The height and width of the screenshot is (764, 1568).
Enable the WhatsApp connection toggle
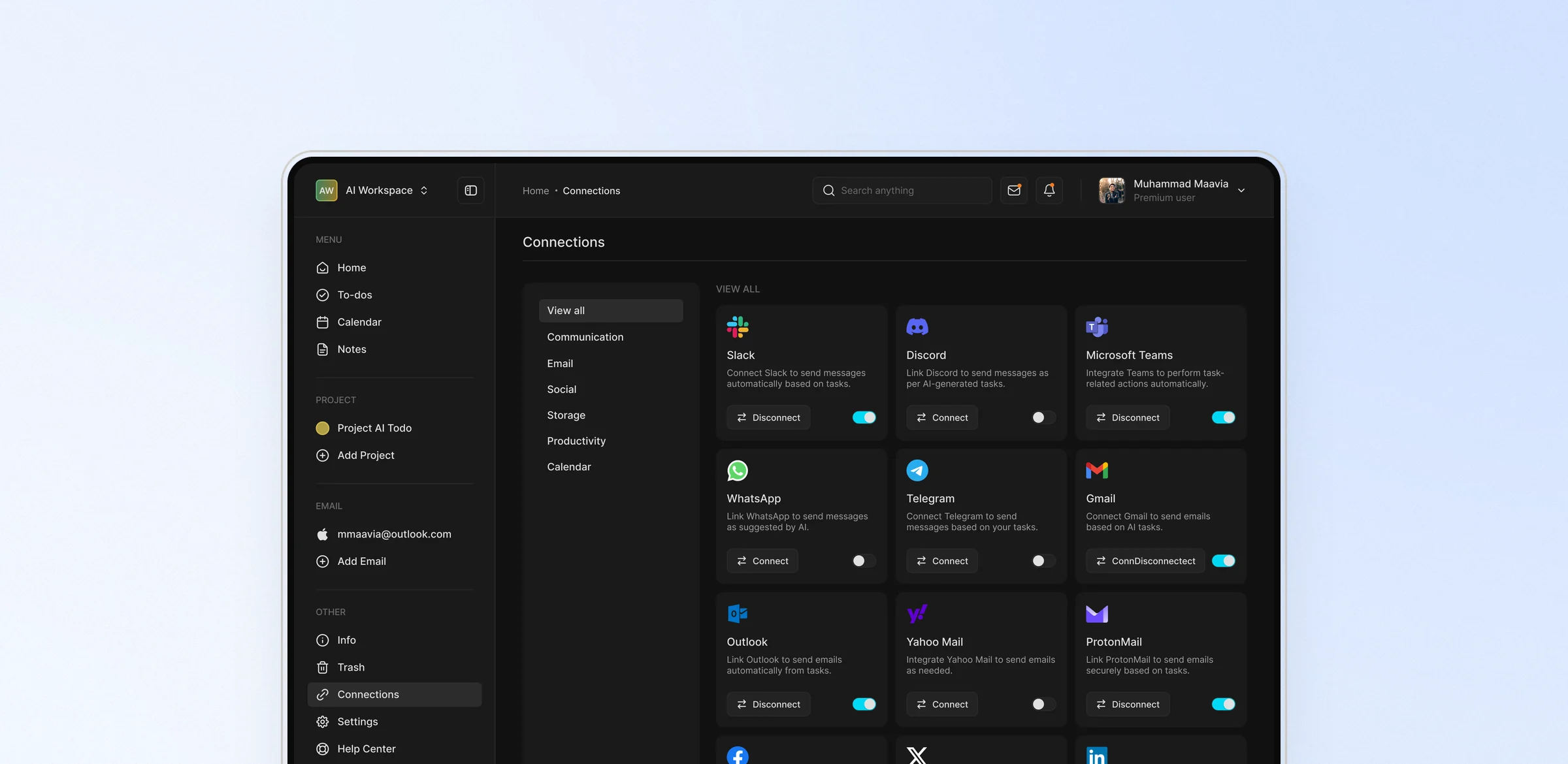click(x=864, y=561)
